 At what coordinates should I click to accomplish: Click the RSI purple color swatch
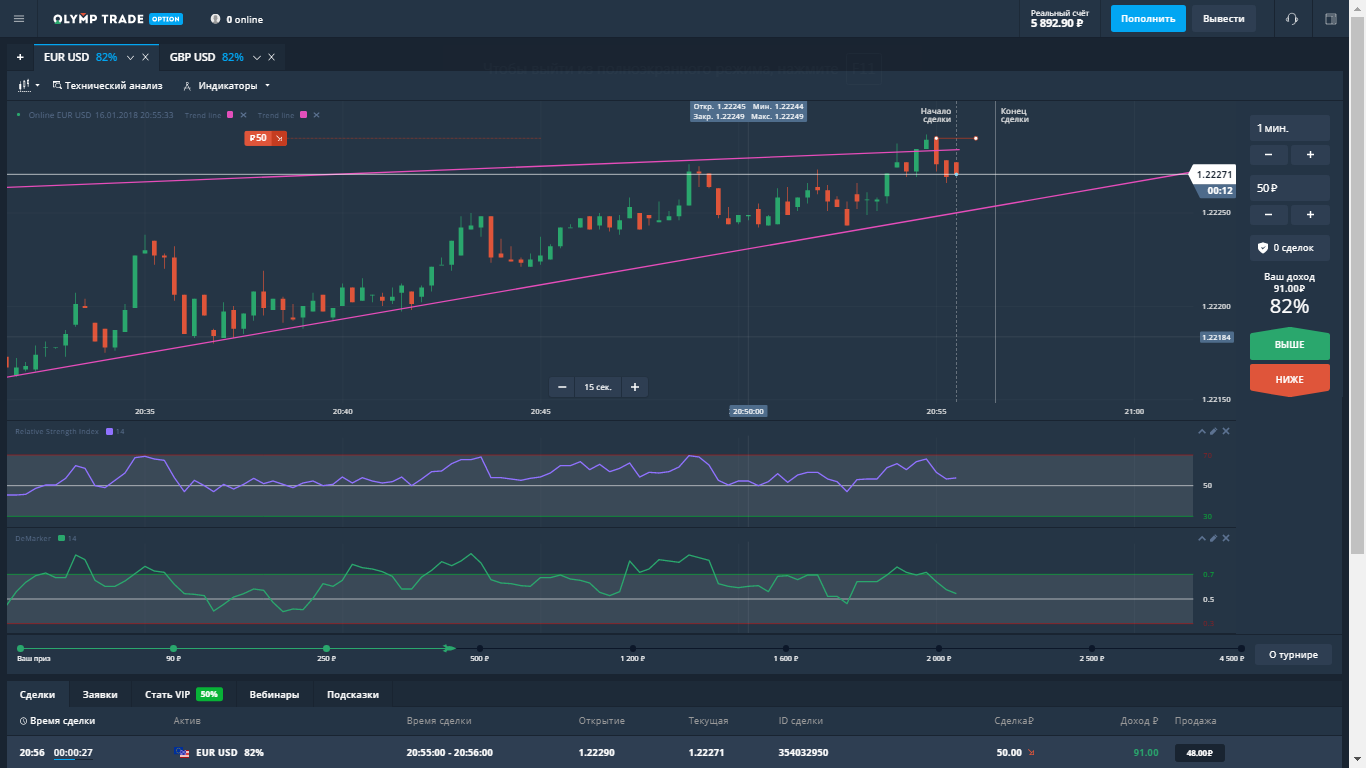109,431
